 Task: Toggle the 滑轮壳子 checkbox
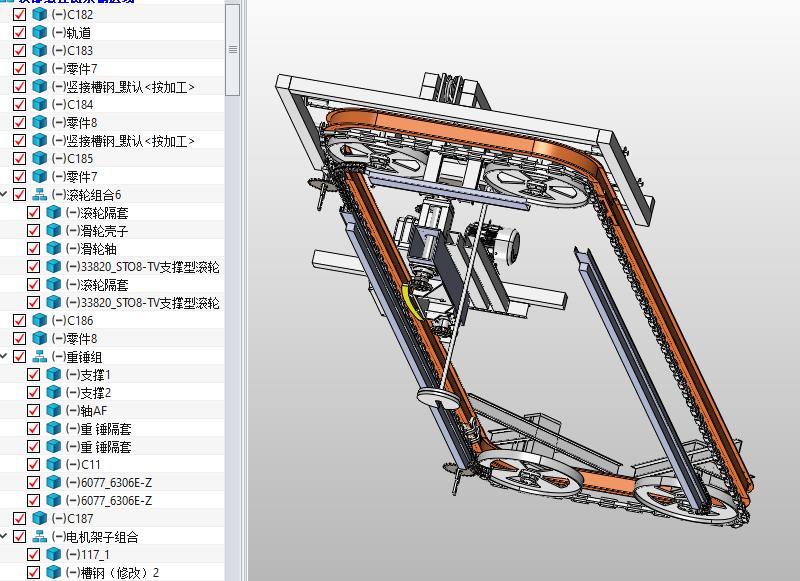pos(33,231)
